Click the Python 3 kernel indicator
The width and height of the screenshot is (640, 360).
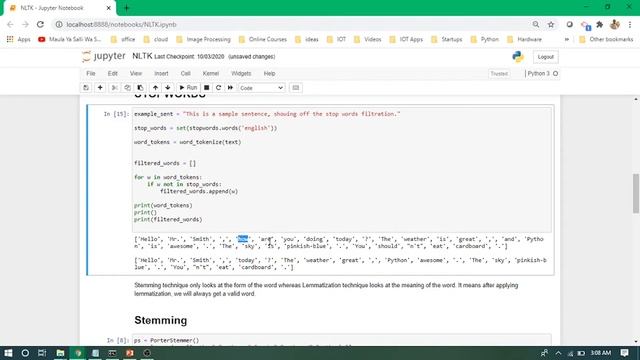pos(542,73)
